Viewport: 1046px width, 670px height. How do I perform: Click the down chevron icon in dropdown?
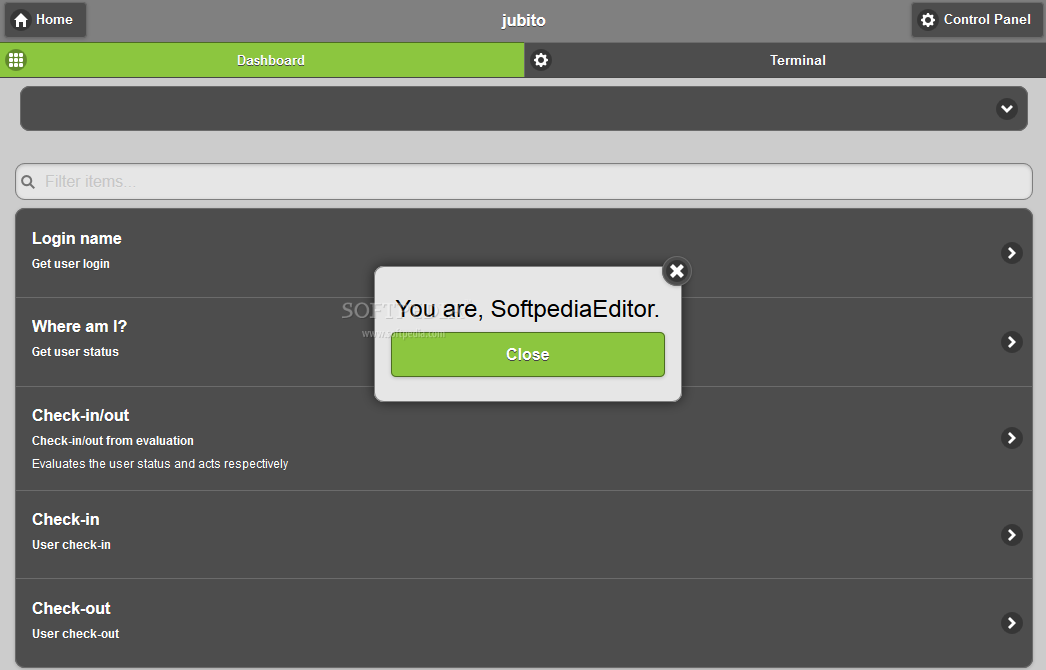1007,108
